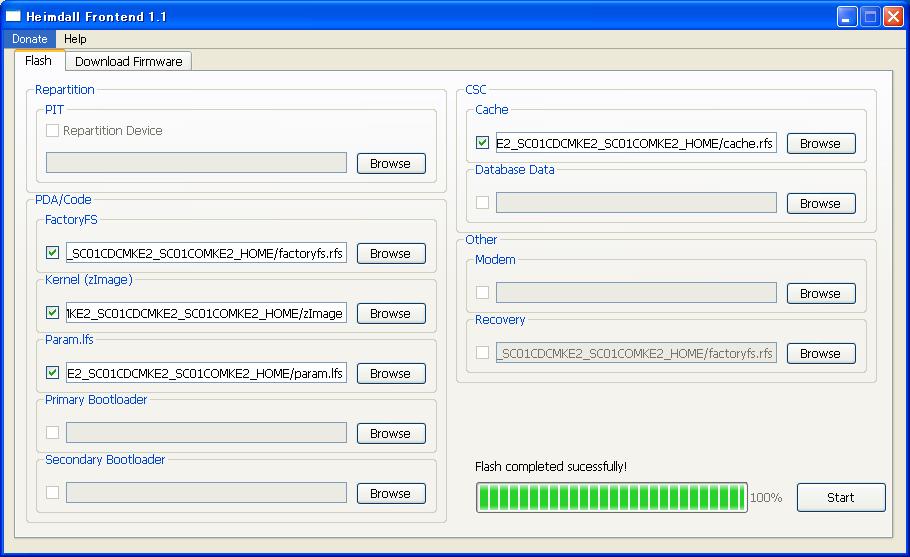Click the green flash progress bar
The height and width of the screenshot is (557, 910).
coord(612,497)
